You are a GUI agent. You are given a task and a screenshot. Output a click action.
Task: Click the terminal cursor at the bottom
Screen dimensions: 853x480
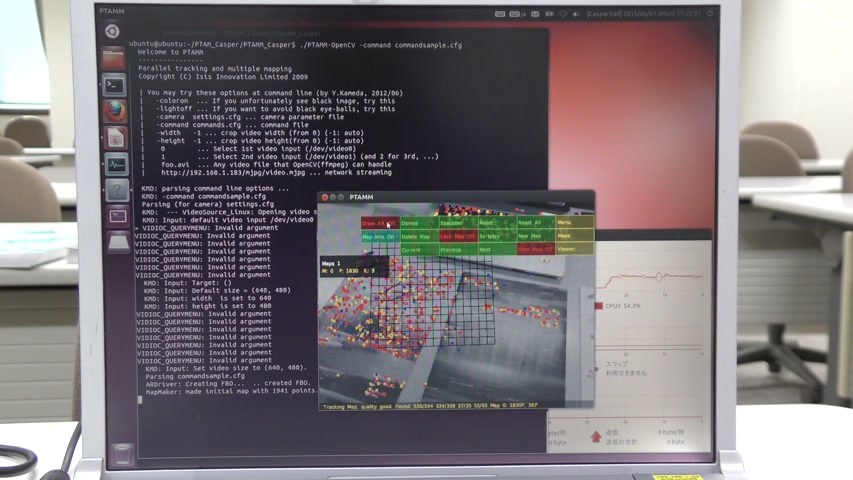(x=140, y=399)
